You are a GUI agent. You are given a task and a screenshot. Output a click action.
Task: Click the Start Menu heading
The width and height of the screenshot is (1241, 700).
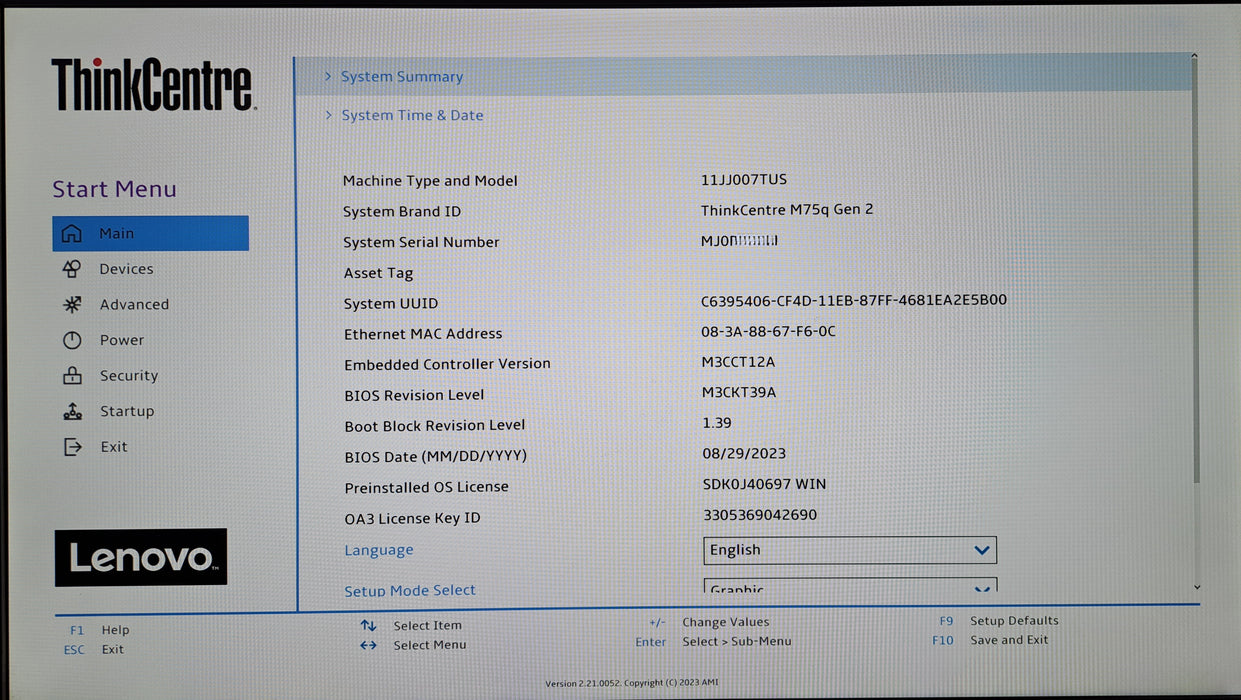click(x=114, y=189)
